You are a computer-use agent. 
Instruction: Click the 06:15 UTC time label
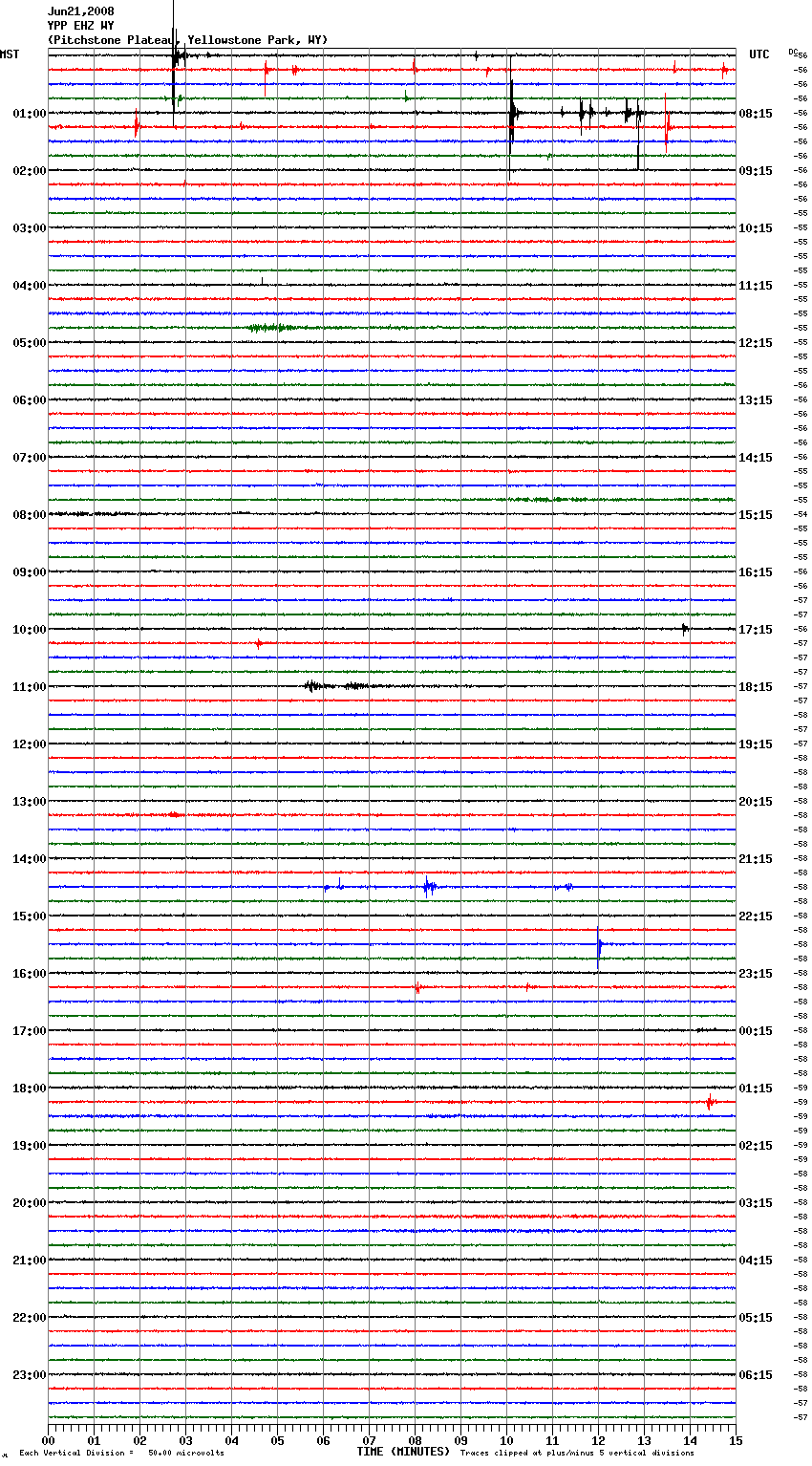(x=756, y=1374)
